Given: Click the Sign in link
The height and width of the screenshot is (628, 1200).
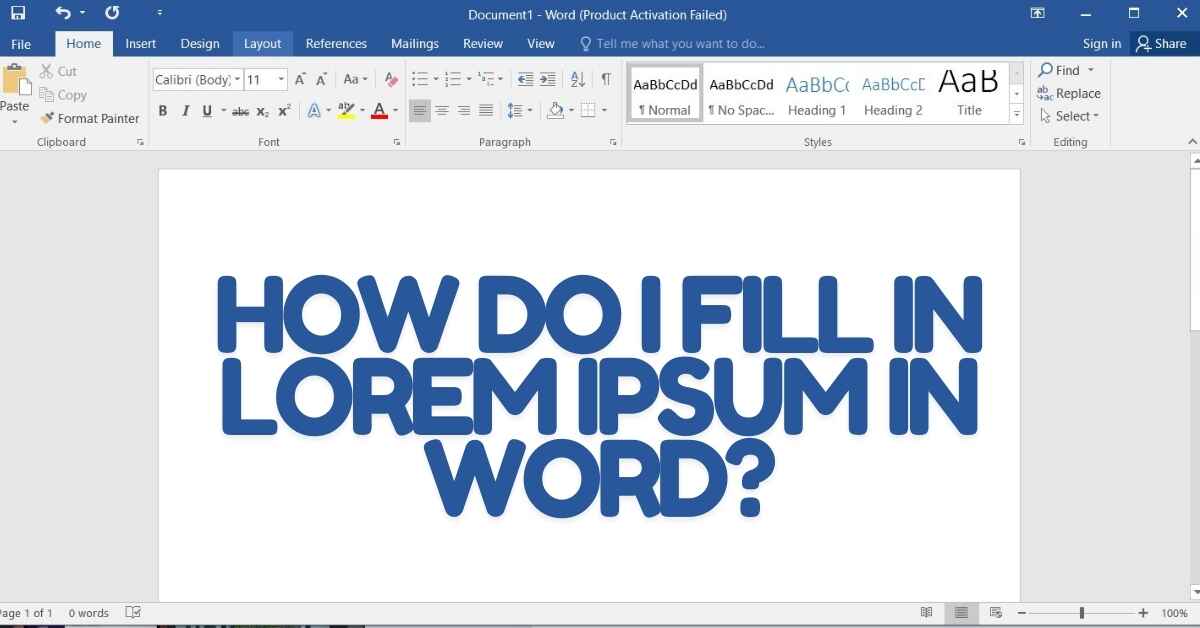Looking at the screenshot, I should [1101, 44].
